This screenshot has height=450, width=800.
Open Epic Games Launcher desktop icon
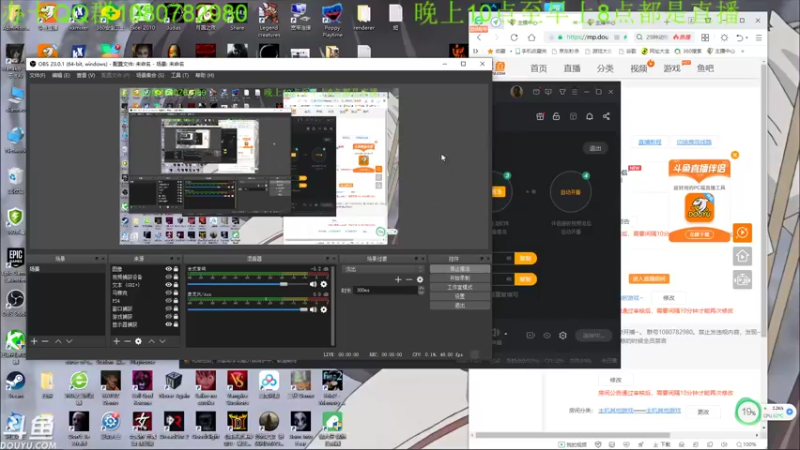(x=15, y=264)
